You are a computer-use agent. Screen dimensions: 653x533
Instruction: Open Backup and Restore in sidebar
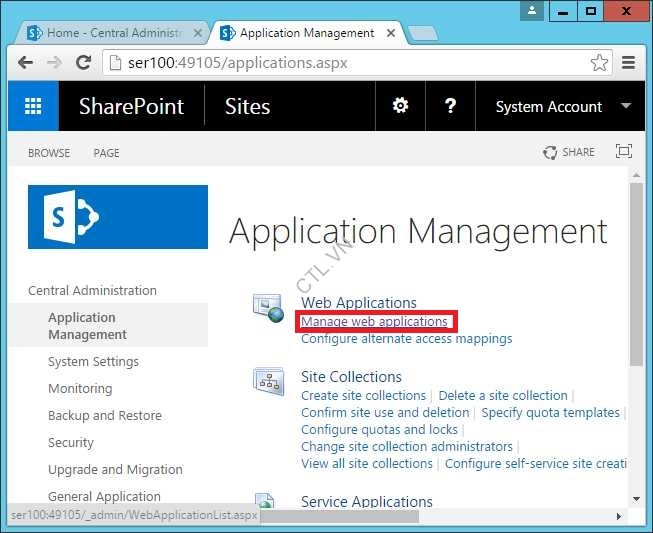coord(105,416)
